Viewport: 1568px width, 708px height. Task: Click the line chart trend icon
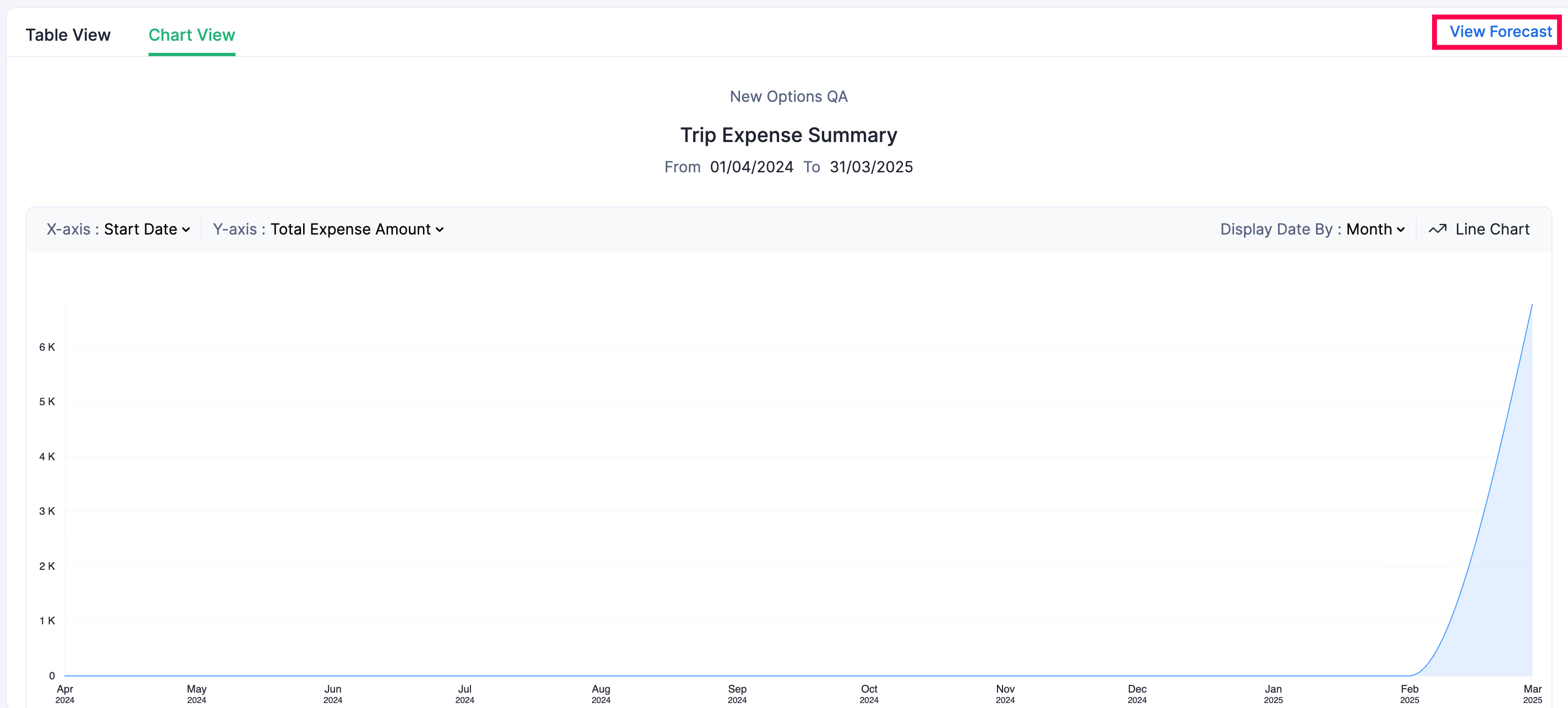pyautogui.click(x=1437, y=229)
